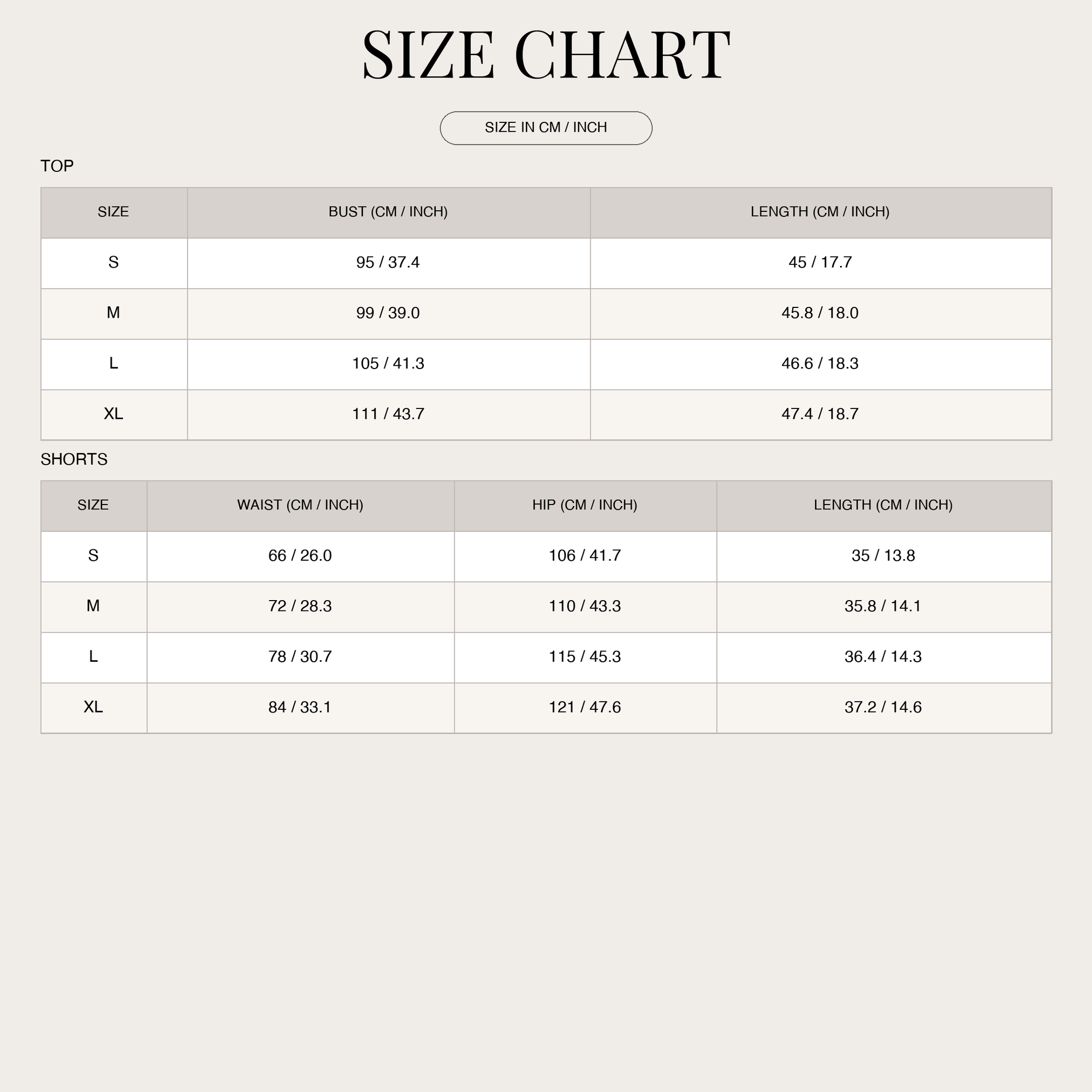Click the 35 / 13.8 shorts length cell
Viewport: 1092px width, 1092px height.
pyautogui.click(x=884, y=556)
